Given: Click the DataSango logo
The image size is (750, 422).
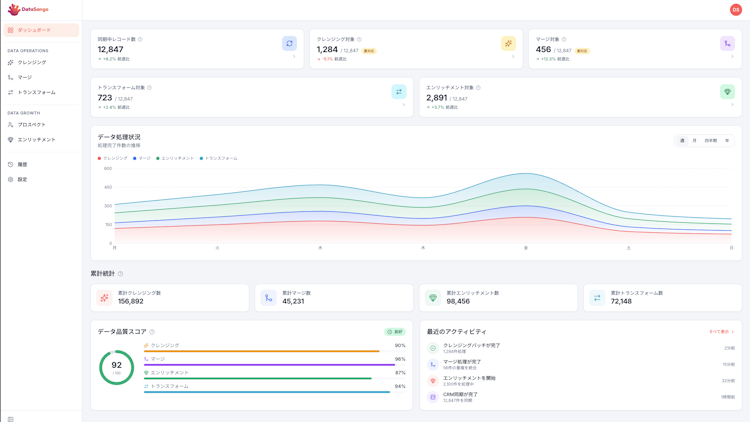Looking at the screenshot, I should click(28, 9).
